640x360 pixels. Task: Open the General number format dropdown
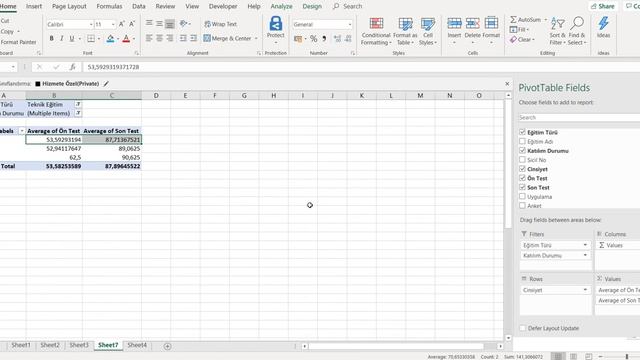pyautogui.click(x=350, y=24)
